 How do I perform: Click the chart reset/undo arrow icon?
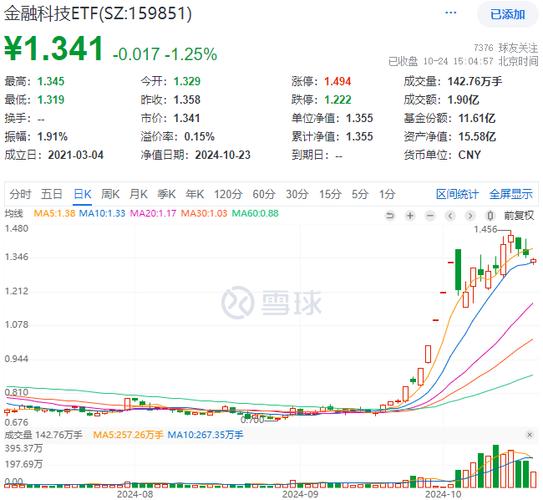[x=390, y=216]
